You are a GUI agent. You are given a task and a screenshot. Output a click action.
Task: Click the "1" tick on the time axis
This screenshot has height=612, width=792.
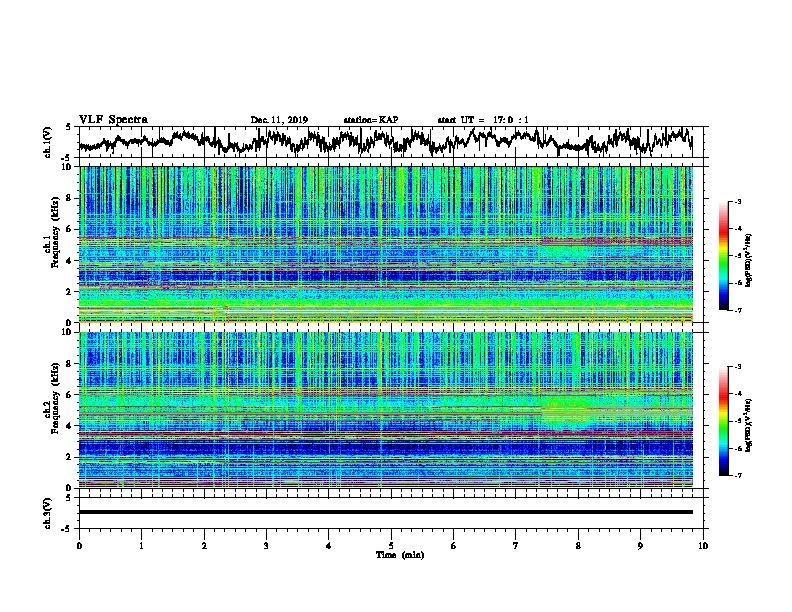point(141,546)
